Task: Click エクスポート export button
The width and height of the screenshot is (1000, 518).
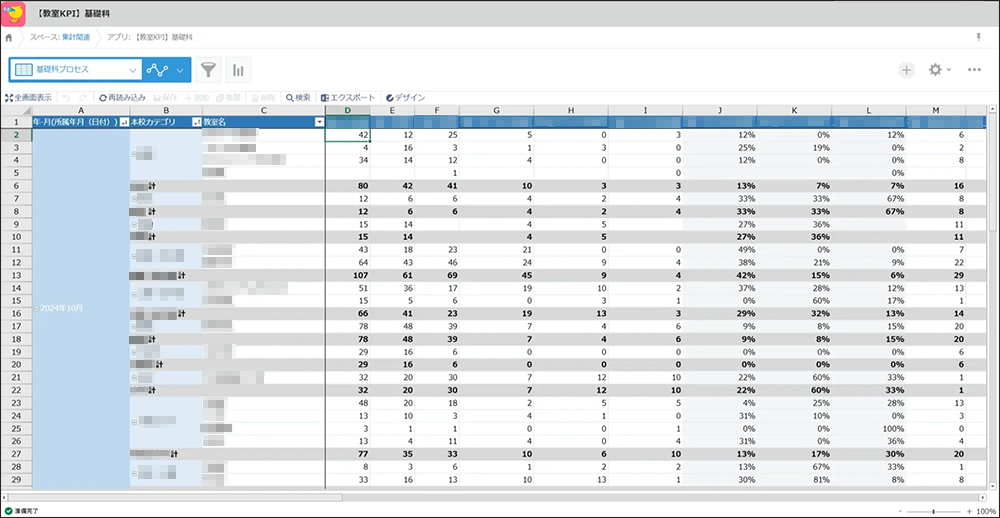Action: click(350, 98)
